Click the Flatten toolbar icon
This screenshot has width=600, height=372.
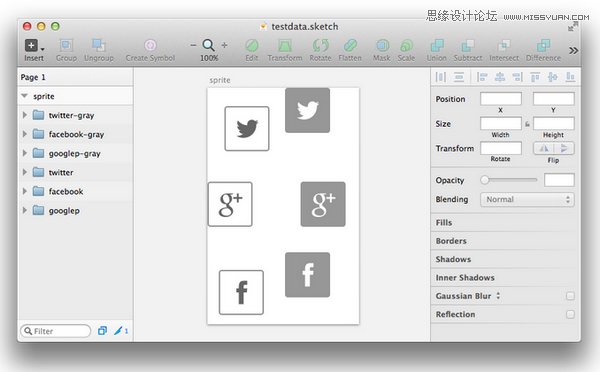(350, 46)
